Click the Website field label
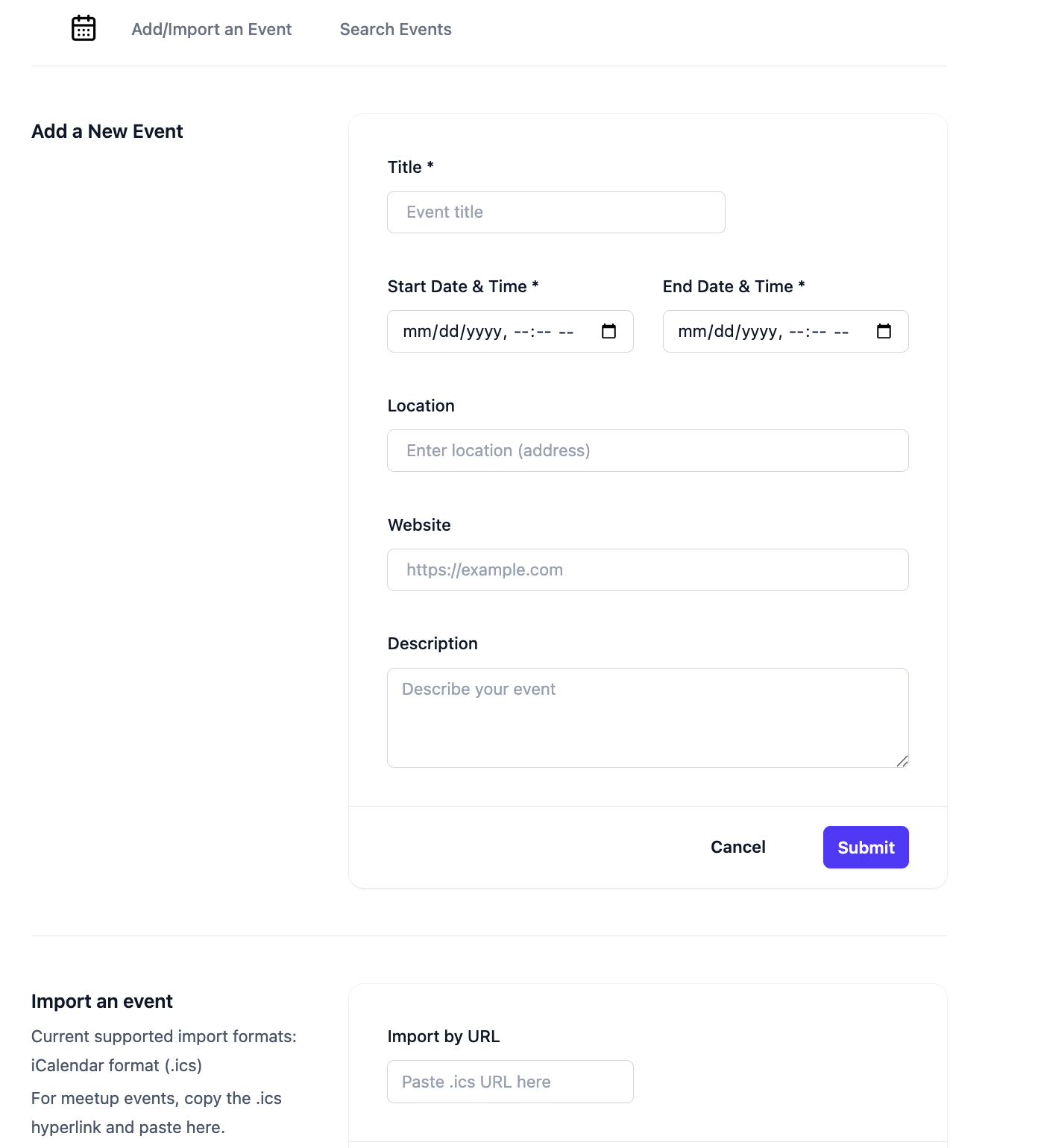The image size is (1038, 1148). [419, 525]
